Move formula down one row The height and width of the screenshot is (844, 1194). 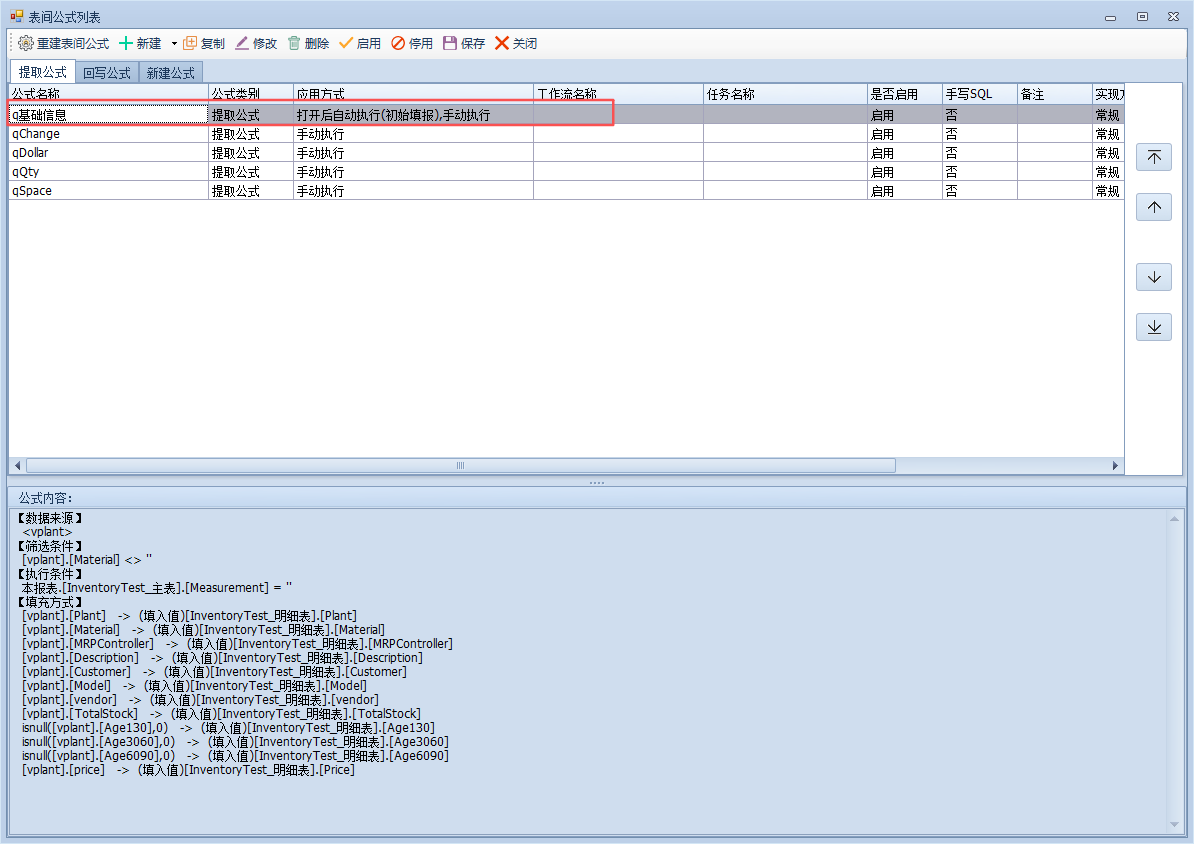coord(1154,277)
